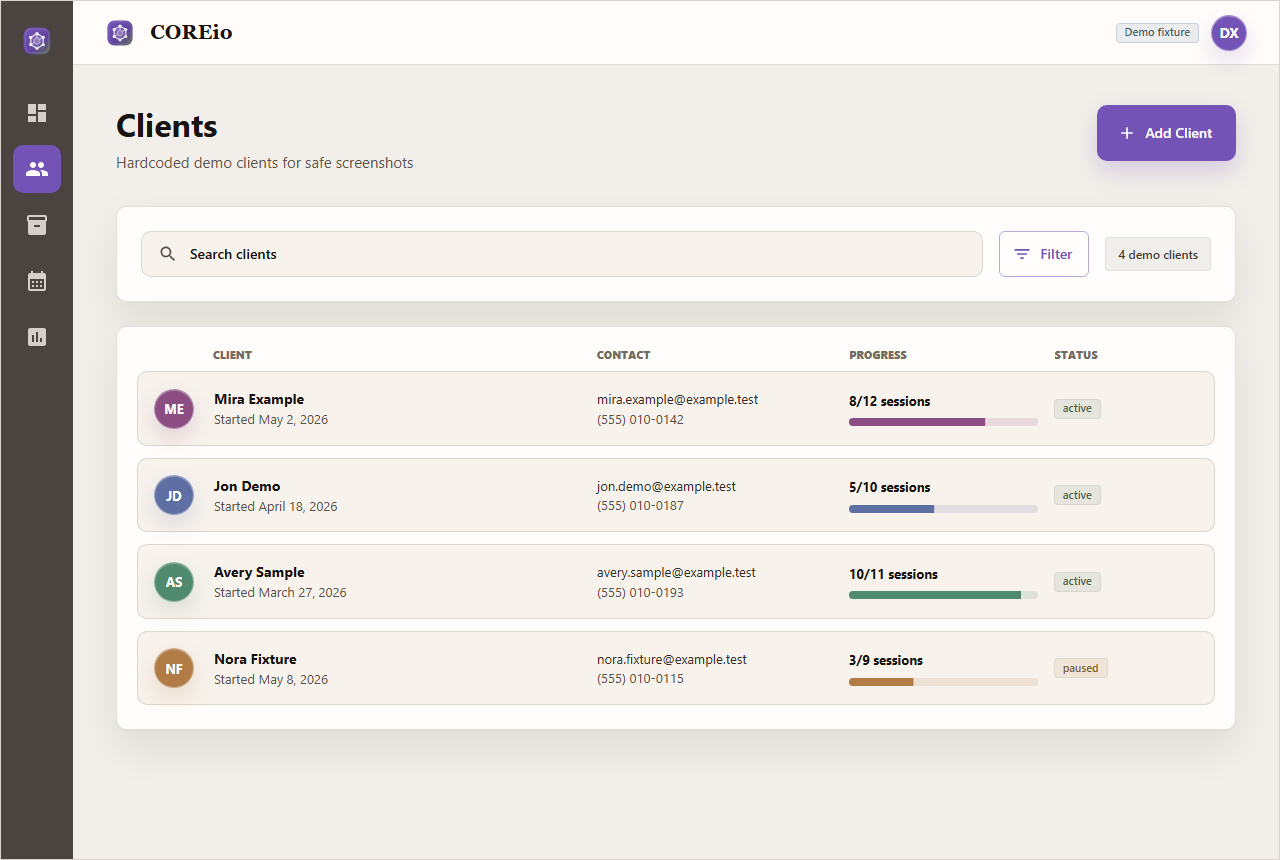Click the ME avatar for Mira Example
The image size is (1280, 860).
tap(174, 409)
